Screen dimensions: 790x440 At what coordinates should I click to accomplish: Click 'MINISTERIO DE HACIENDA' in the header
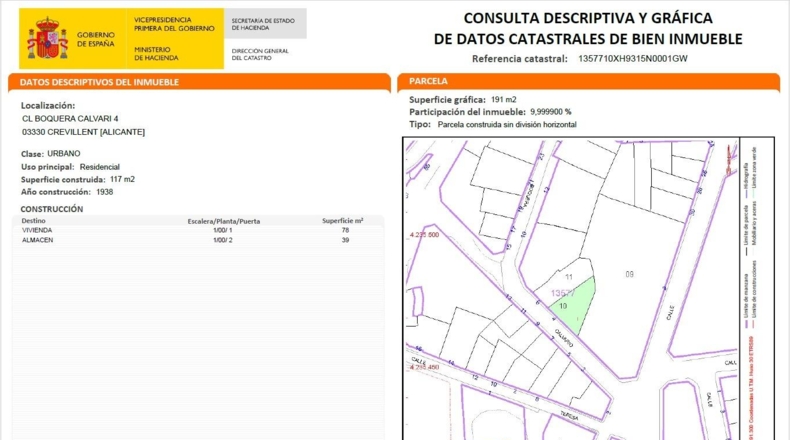pos(156,53)
